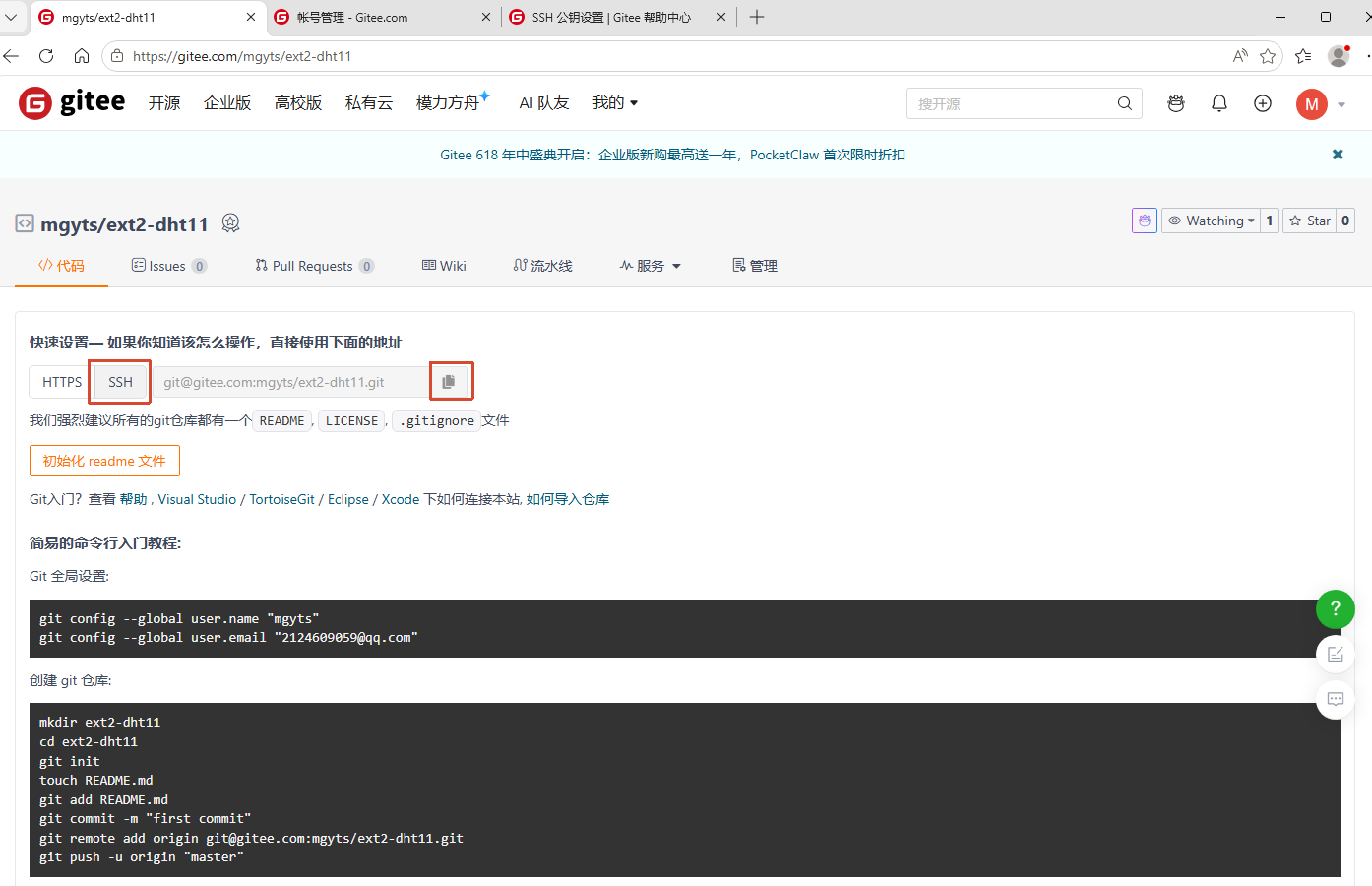This screenshot has width=1372, height=886.
Task: Open the 流水线 tab
Action: (x=542, y=266)
